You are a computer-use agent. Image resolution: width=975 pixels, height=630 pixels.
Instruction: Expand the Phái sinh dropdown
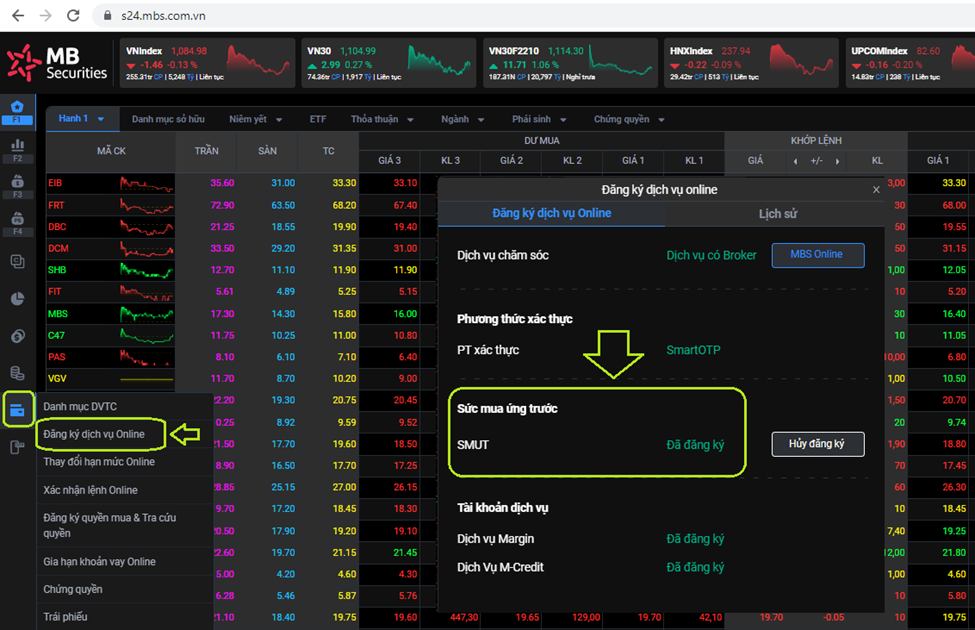click(563, 119)
